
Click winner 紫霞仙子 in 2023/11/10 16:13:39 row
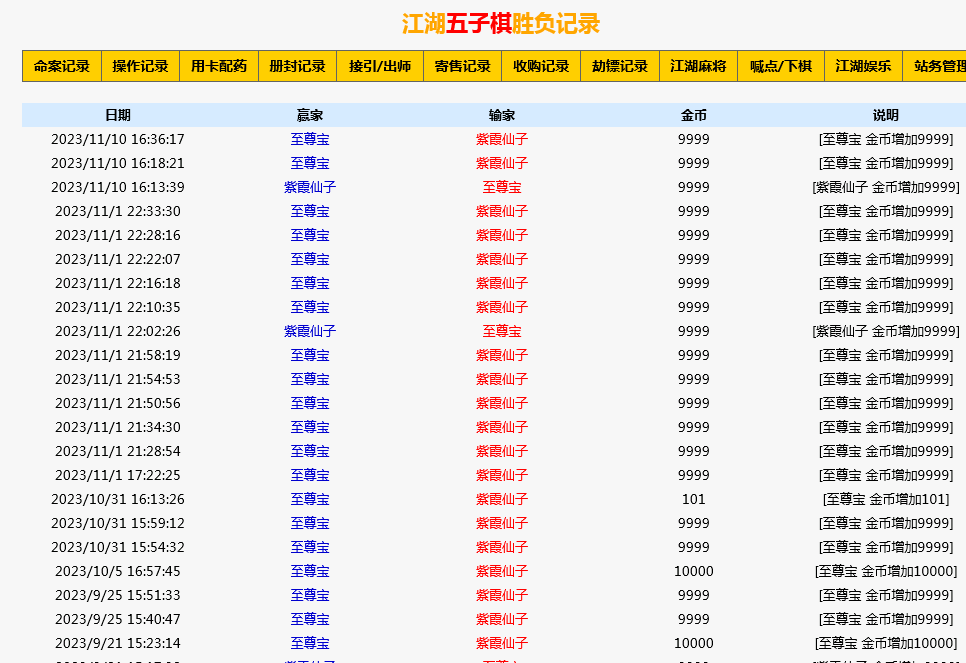[x=310, y=187]
